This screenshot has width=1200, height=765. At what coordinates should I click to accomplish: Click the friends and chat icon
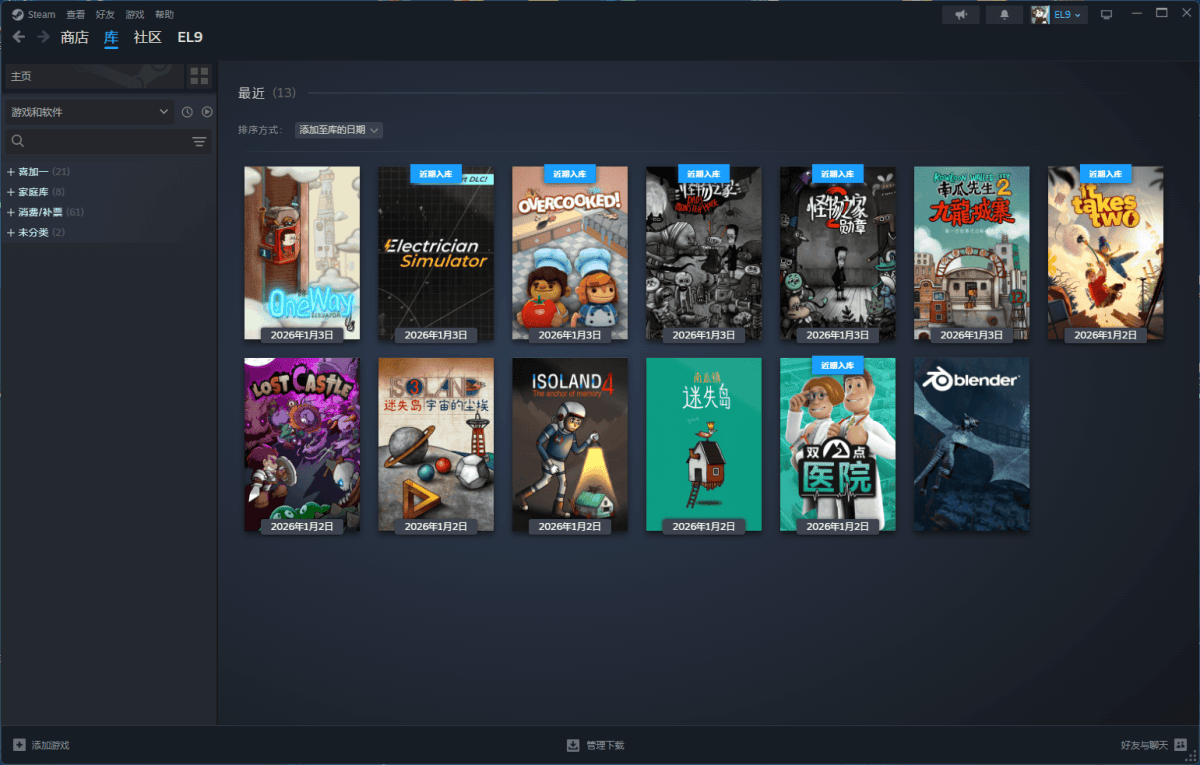tap(1179, 745)
